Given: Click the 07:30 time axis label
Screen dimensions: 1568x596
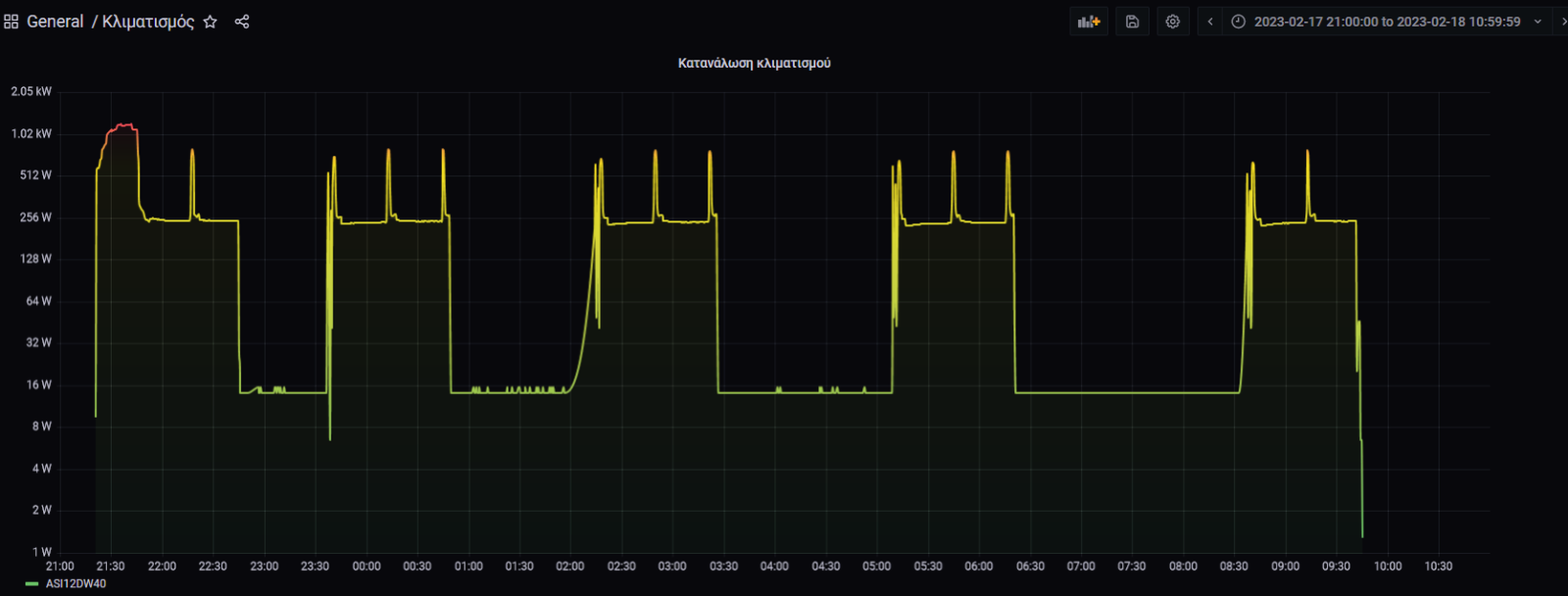Looking at the screenshot, I should tap(1132, 567).
